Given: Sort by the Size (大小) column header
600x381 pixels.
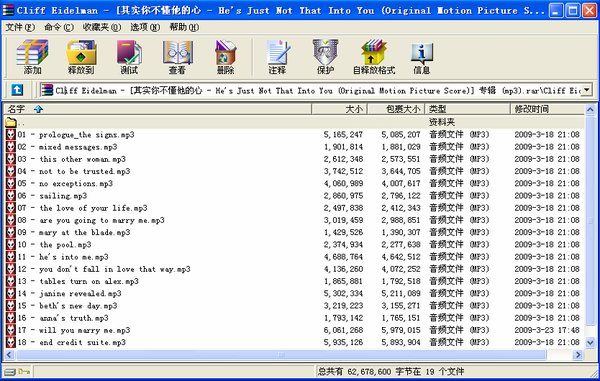Looking at the screenshot, I should pyautogui.click(x=339, y=109).
